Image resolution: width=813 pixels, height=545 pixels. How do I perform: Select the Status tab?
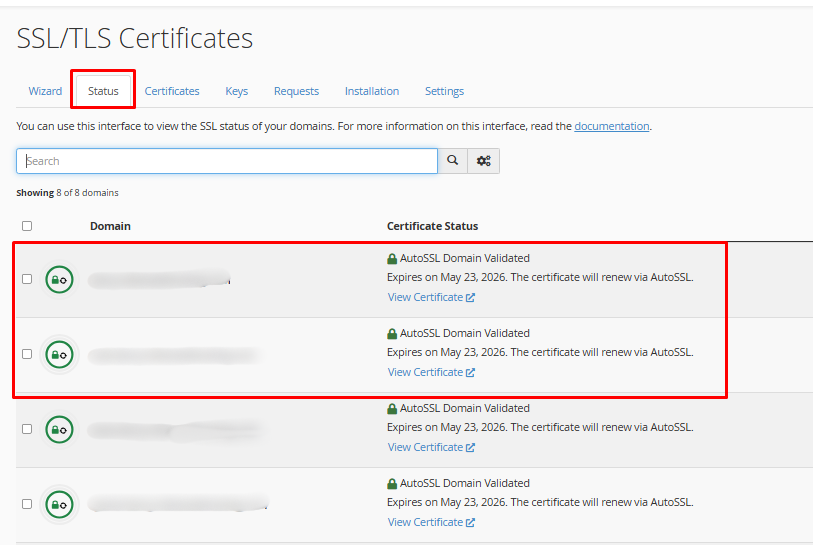103,91
